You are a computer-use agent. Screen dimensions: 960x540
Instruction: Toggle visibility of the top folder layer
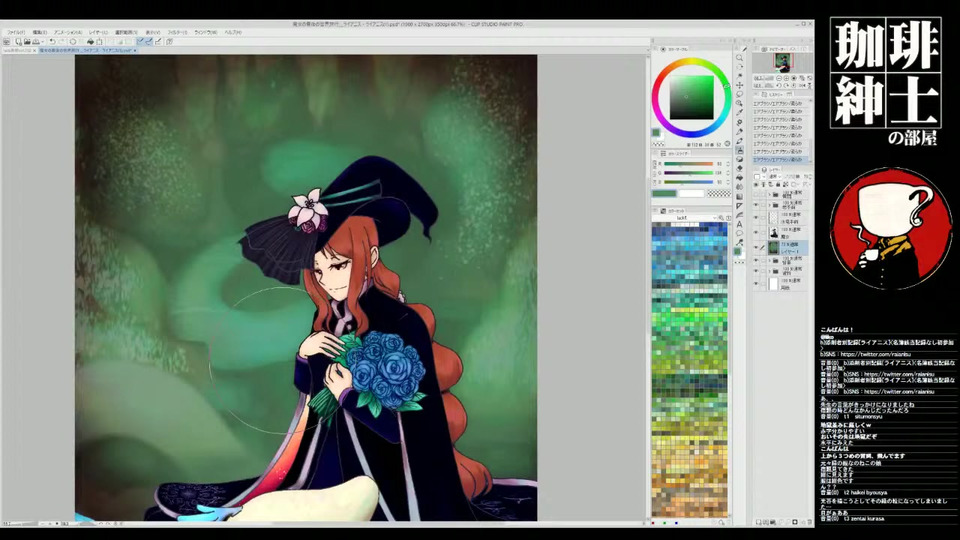[x=756, y=195]
